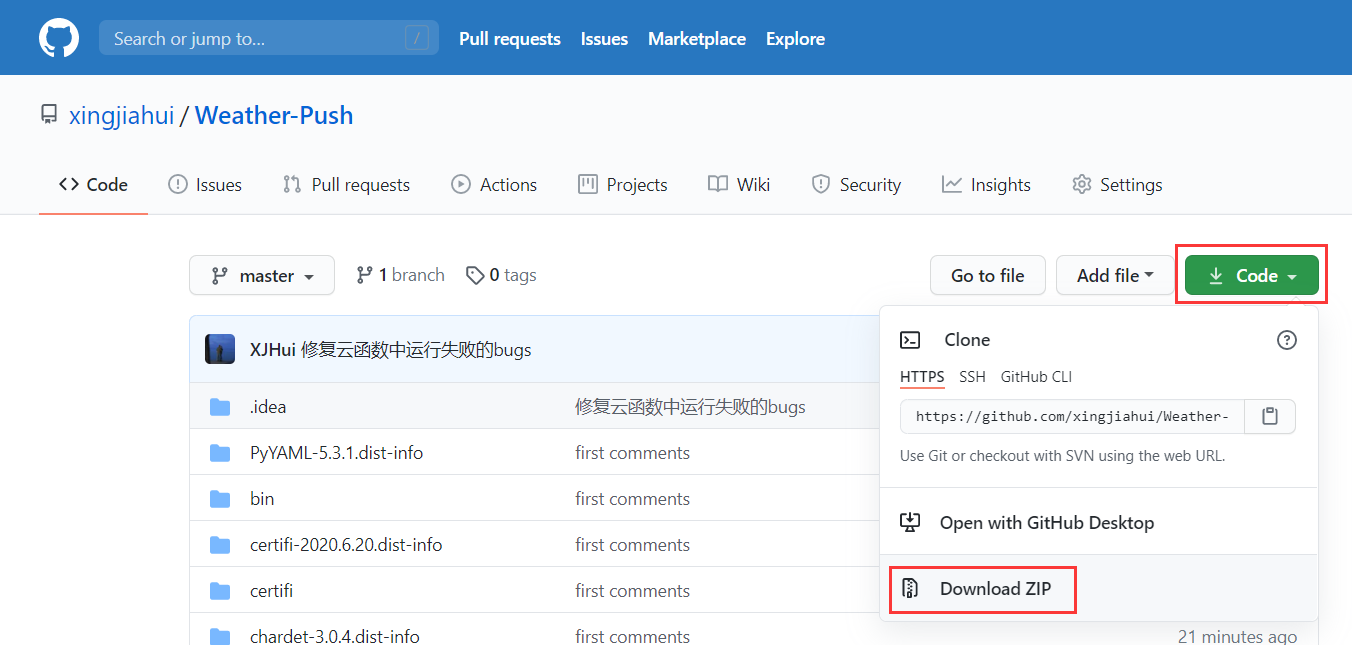Copy clone URL with clipboard icon
This screenshot has width=1352, height=645.
pos(1270,416)
